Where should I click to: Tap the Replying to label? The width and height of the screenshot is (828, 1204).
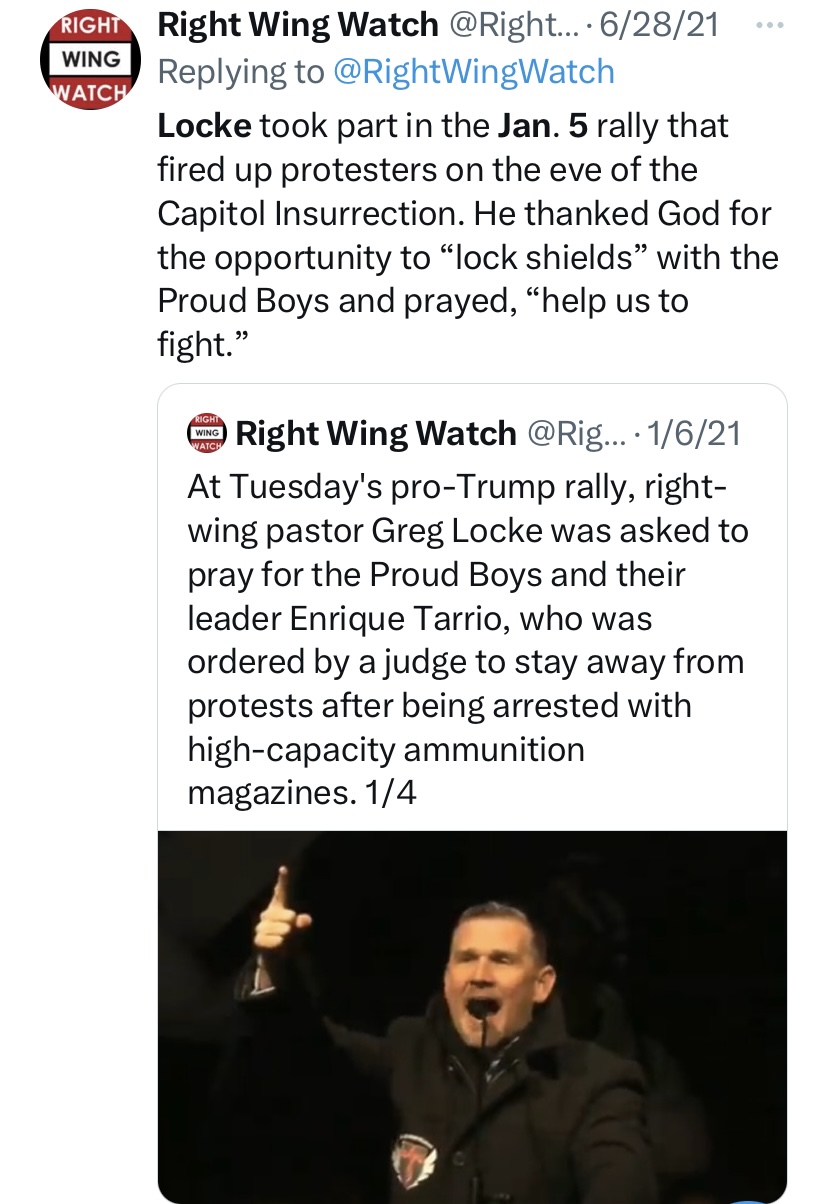tap(240, 71)
